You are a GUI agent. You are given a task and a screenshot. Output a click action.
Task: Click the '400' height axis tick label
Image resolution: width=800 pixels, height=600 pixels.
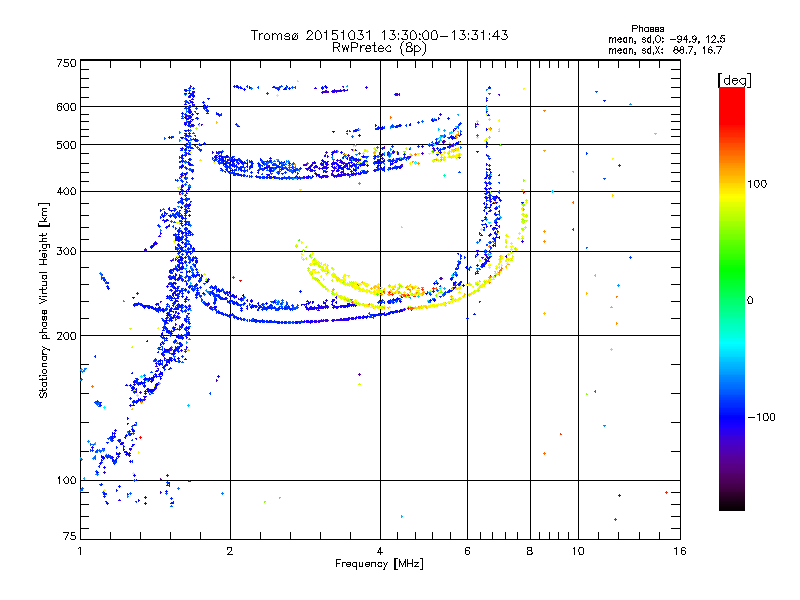(66, 192)
